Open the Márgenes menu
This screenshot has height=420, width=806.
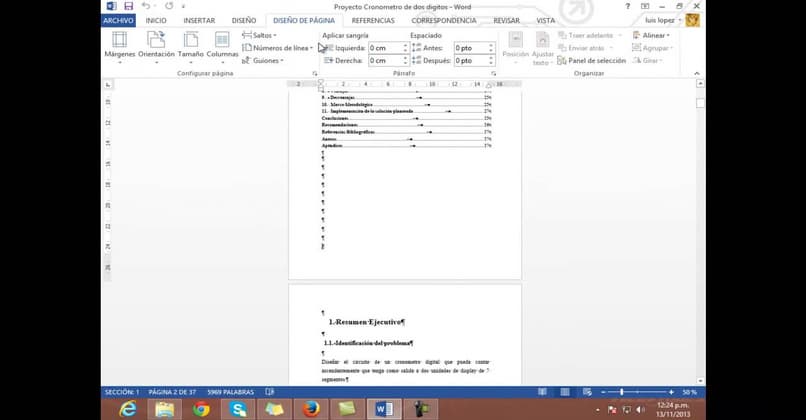[120, 47]
